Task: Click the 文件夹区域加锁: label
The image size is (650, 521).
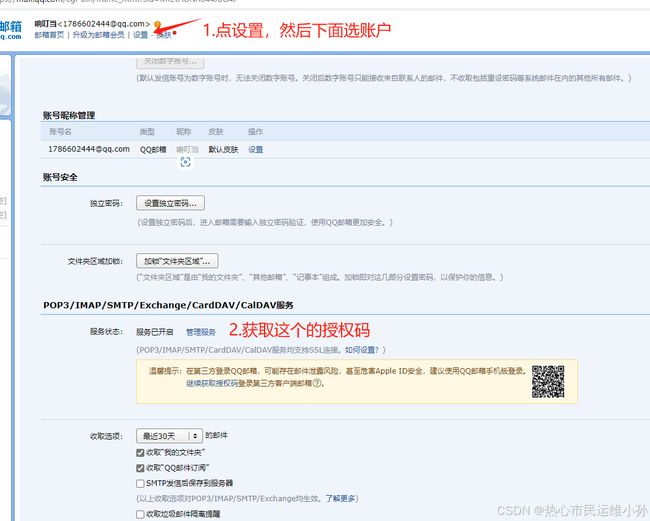Action: pyautogui.click(x=95, y=262)
